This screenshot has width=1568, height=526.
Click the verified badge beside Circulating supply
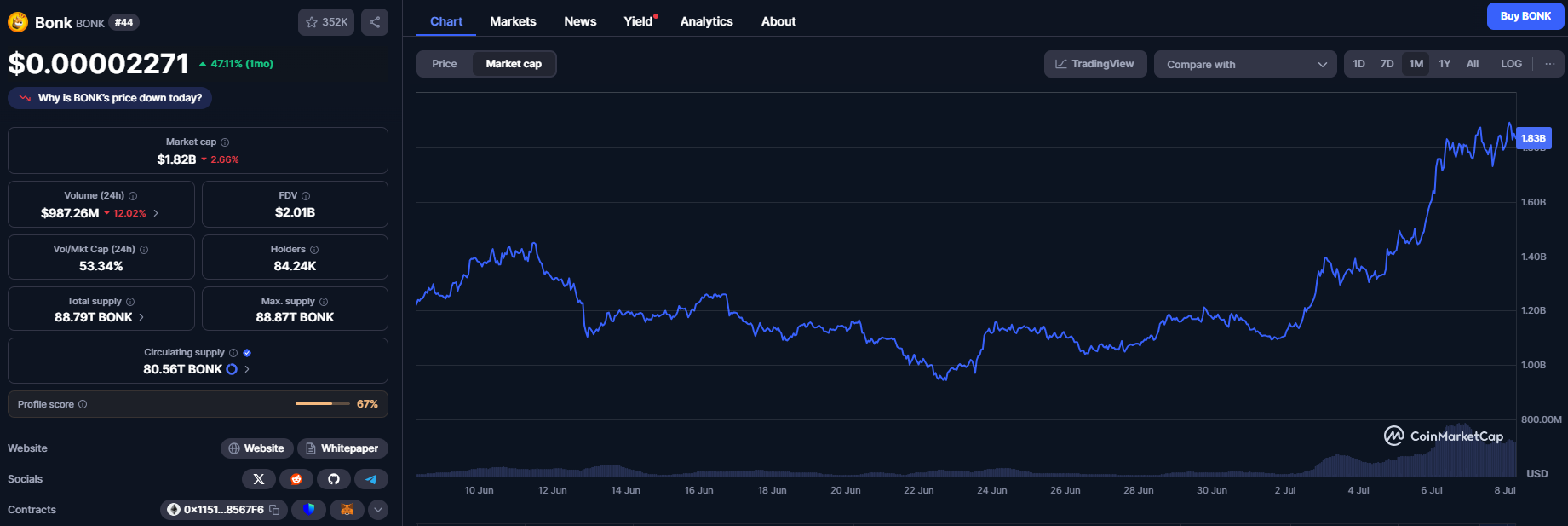point(247,353)
